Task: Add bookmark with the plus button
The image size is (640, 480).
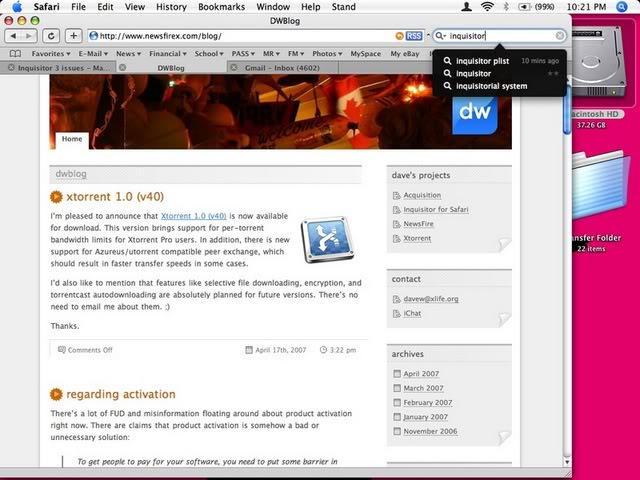Action: [x=73, y=36]
